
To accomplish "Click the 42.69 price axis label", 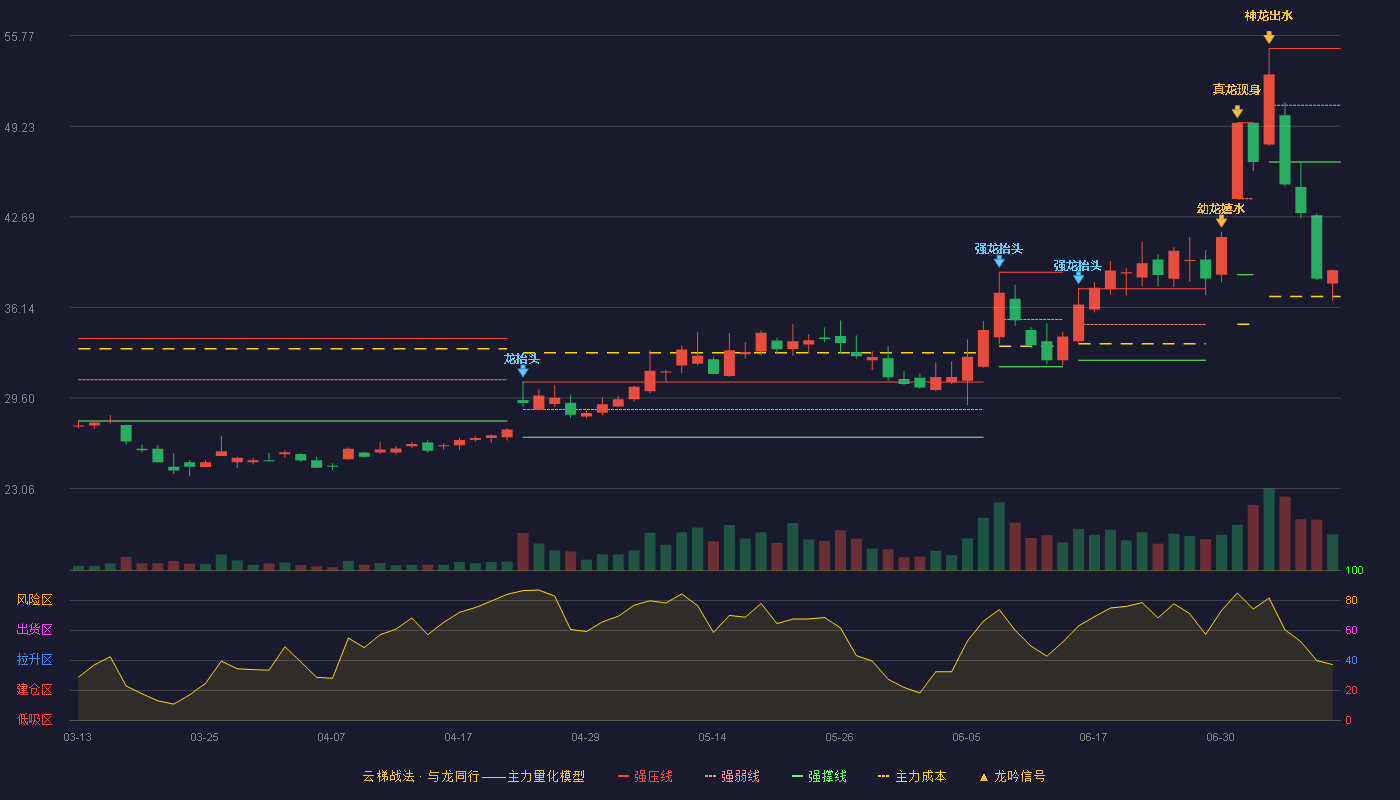I will [x=19, y=217].
